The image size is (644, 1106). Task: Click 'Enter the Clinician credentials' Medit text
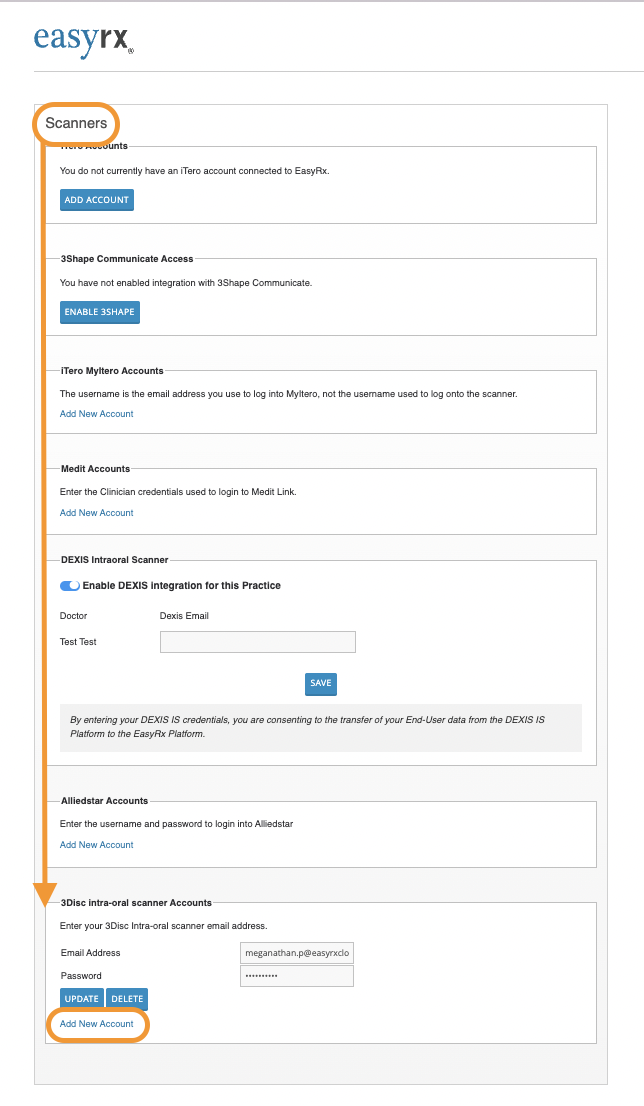point(178,492)
